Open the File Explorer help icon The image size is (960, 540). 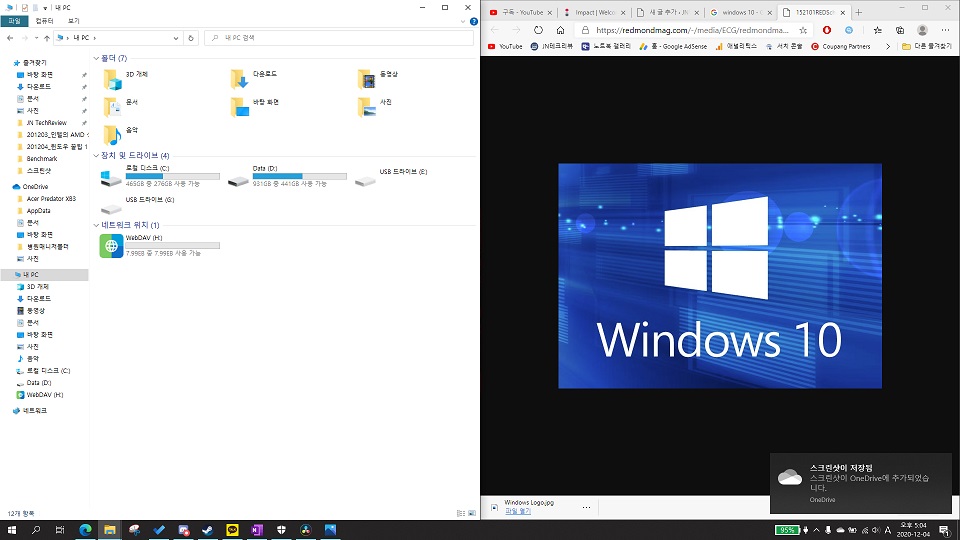(x=473, y=21)
